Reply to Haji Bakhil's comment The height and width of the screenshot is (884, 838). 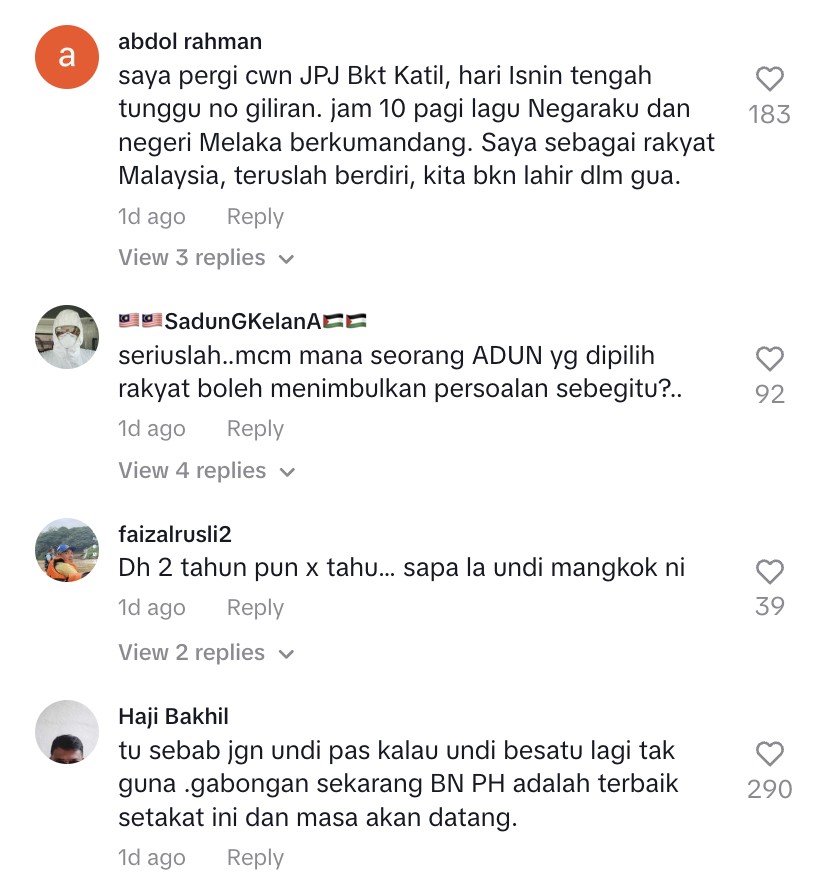pos(255,858)
